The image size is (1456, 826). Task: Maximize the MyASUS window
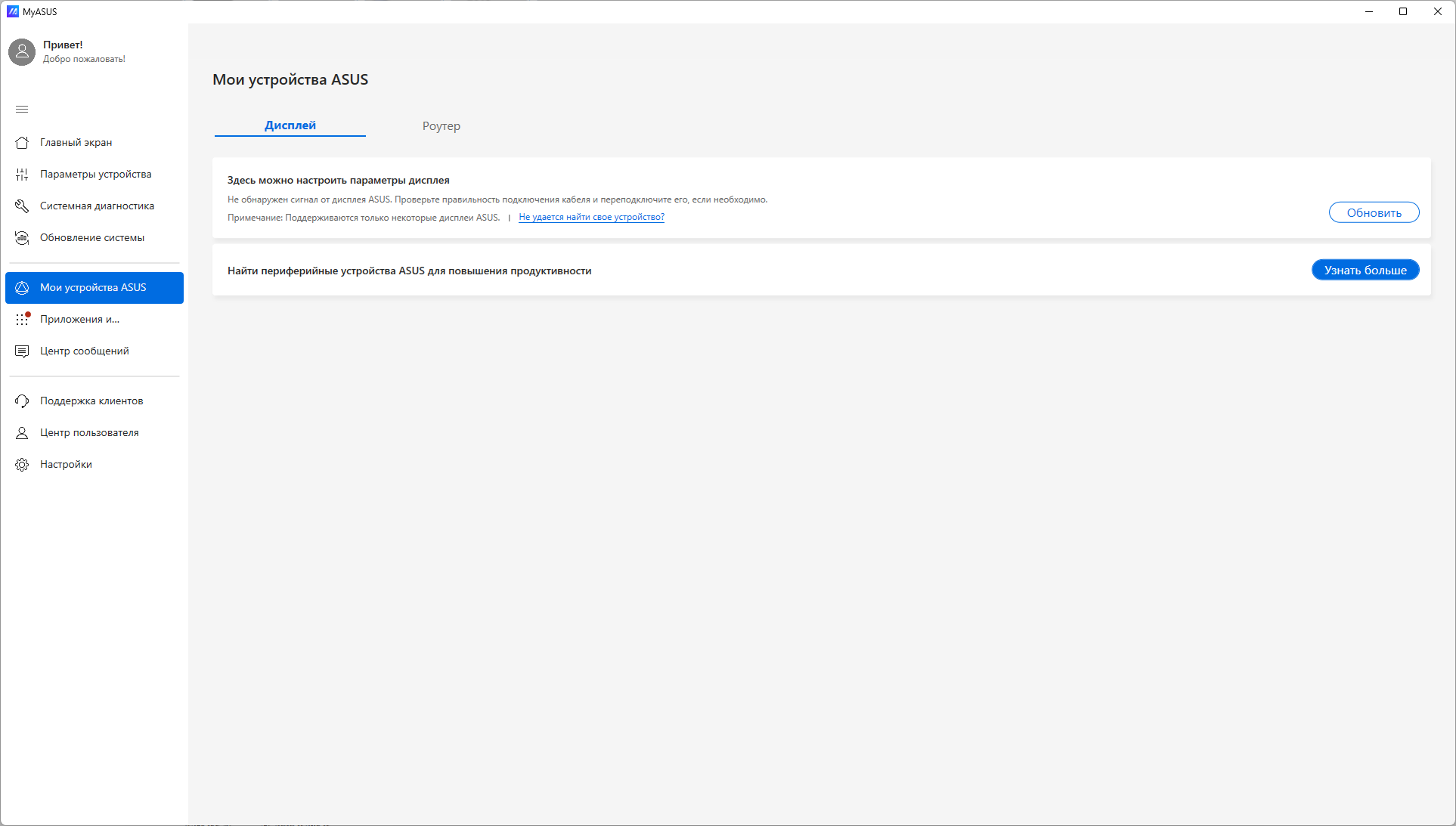1403,11
